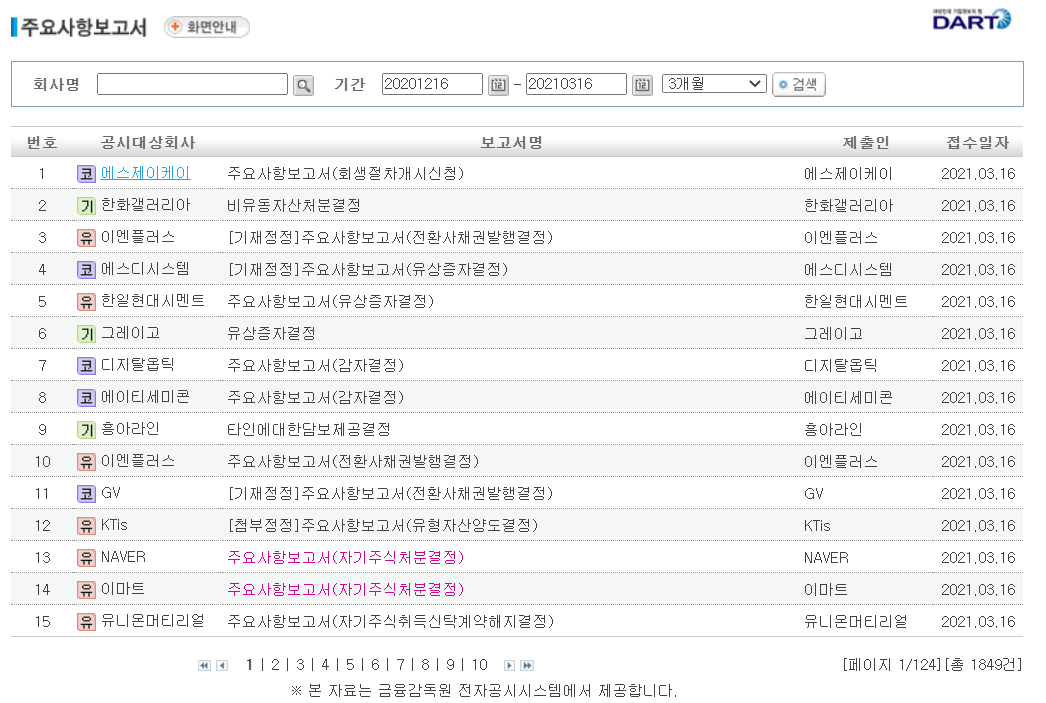Go to next page arrow icon

(x=509, y=666)
